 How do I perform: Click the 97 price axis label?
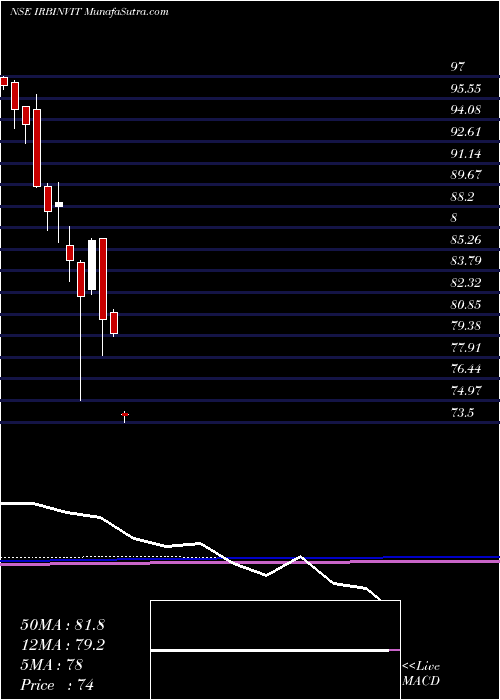pyautogui.click(x=458, y=67)
